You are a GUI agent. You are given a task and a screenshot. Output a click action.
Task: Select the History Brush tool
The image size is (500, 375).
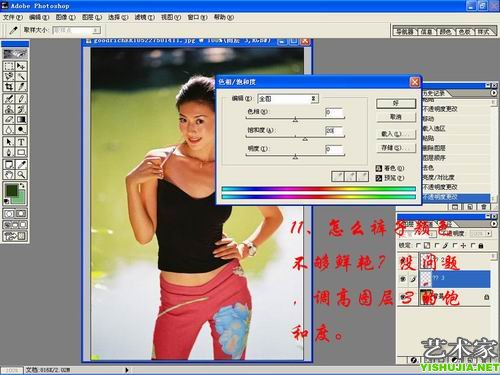(21, 109)
